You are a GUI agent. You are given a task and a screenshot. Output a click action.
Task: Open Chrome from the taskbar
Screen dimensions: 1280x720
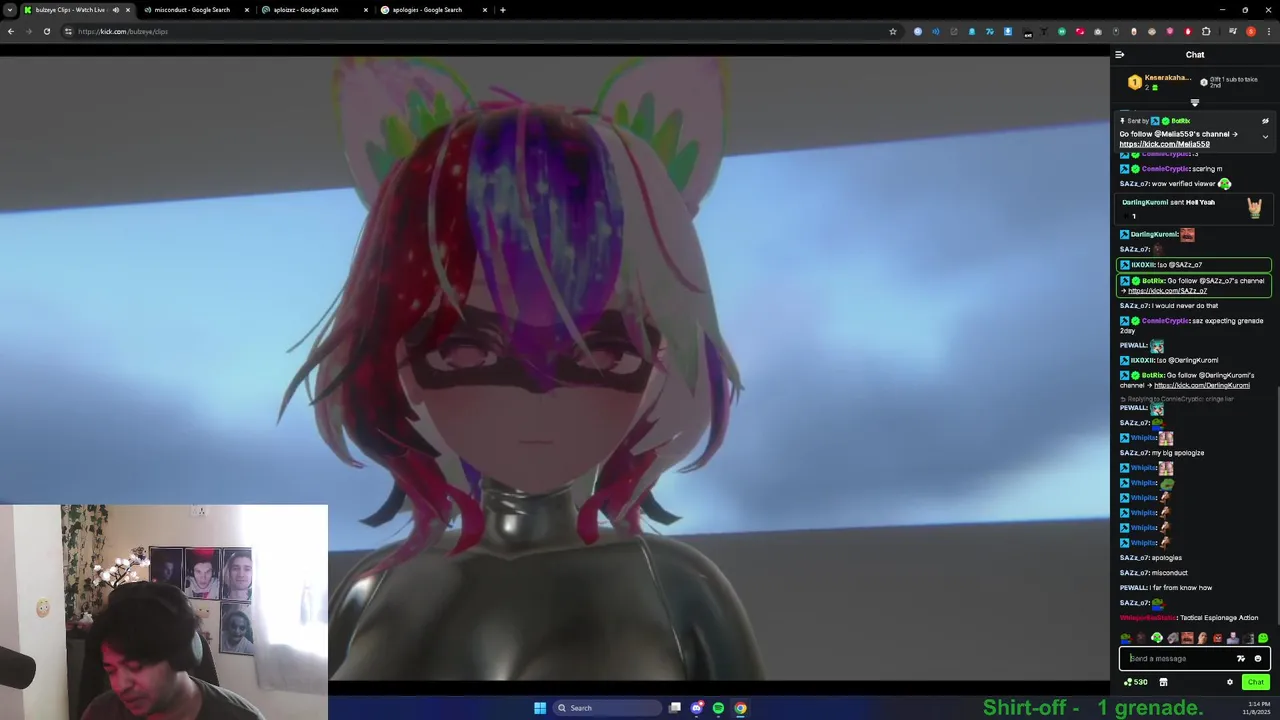click(740, 708)
